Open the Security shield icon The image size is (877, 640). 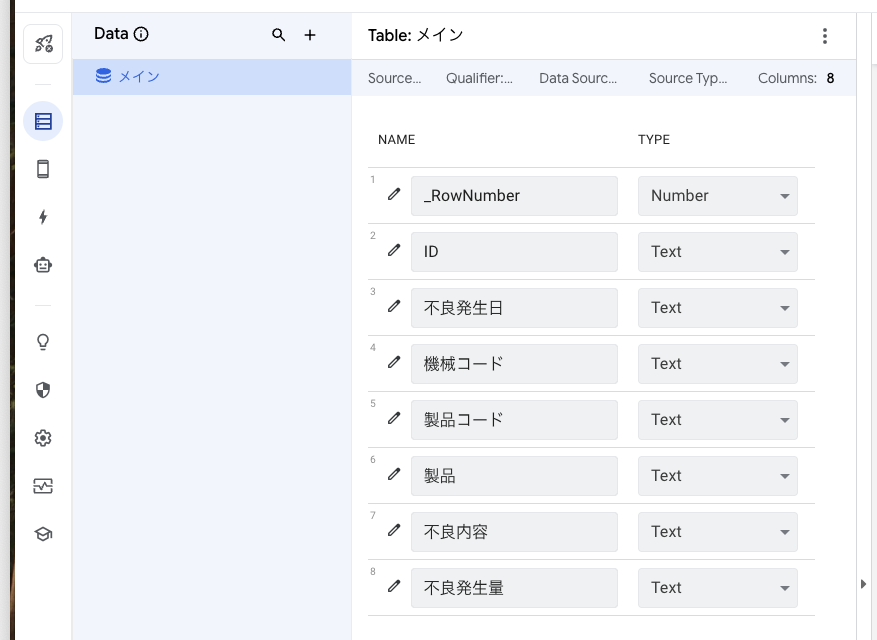pos(43,390)
